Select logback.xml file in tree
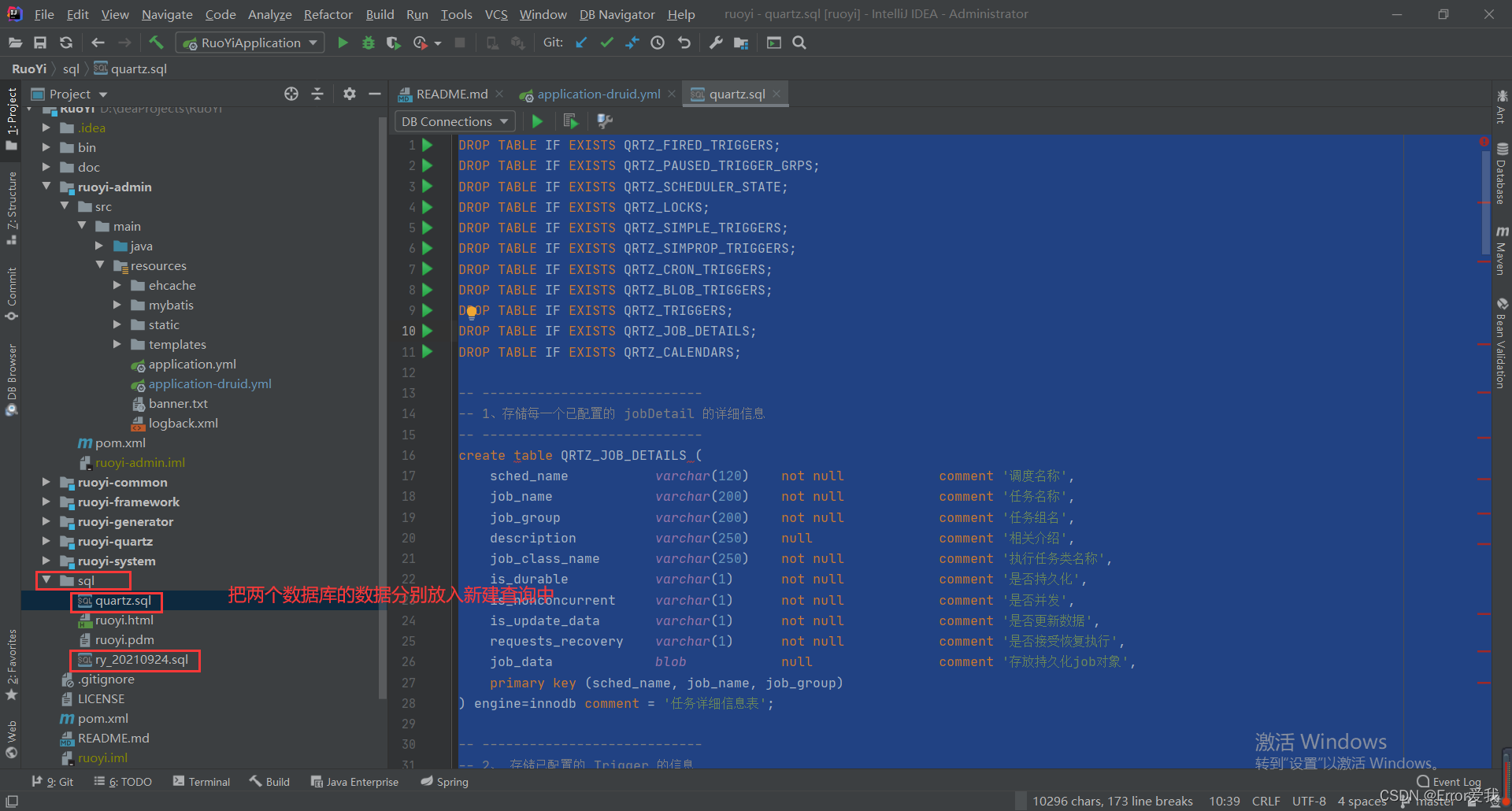Viewport: 1512px width, 811px height. pos(183,423)
